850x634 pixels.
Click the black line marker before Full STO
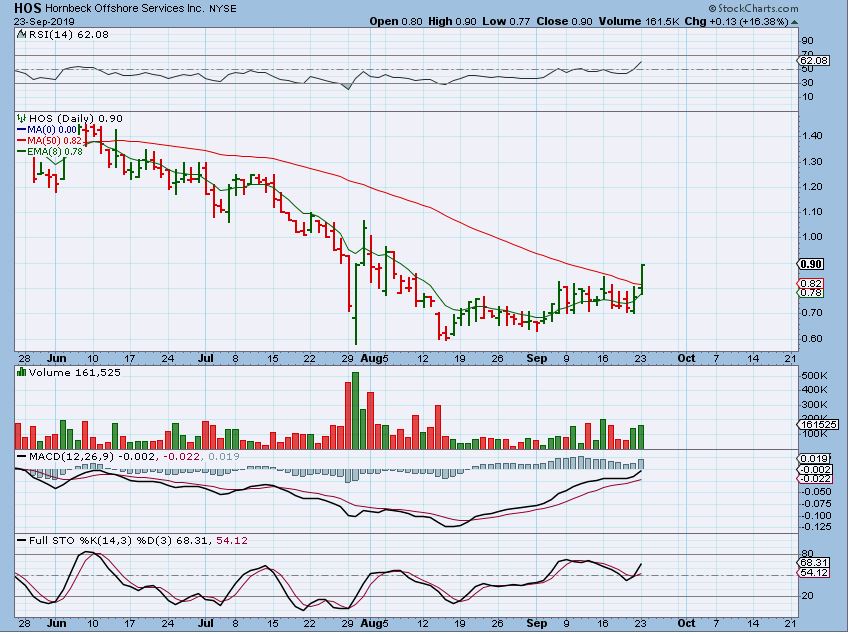click(21, 540)
